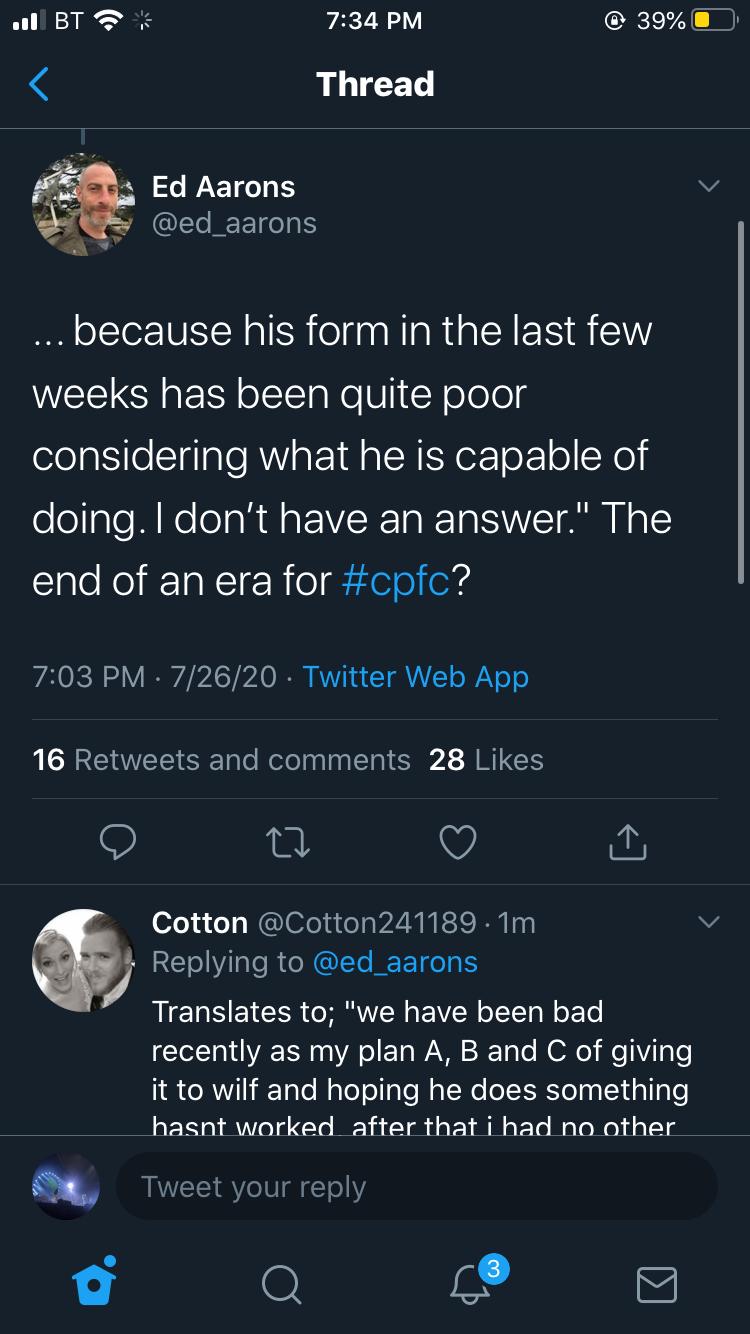The image size is (750, 1334).
Task: Expand options chevron on Cotton's reply
Action: tap(707, 922)
